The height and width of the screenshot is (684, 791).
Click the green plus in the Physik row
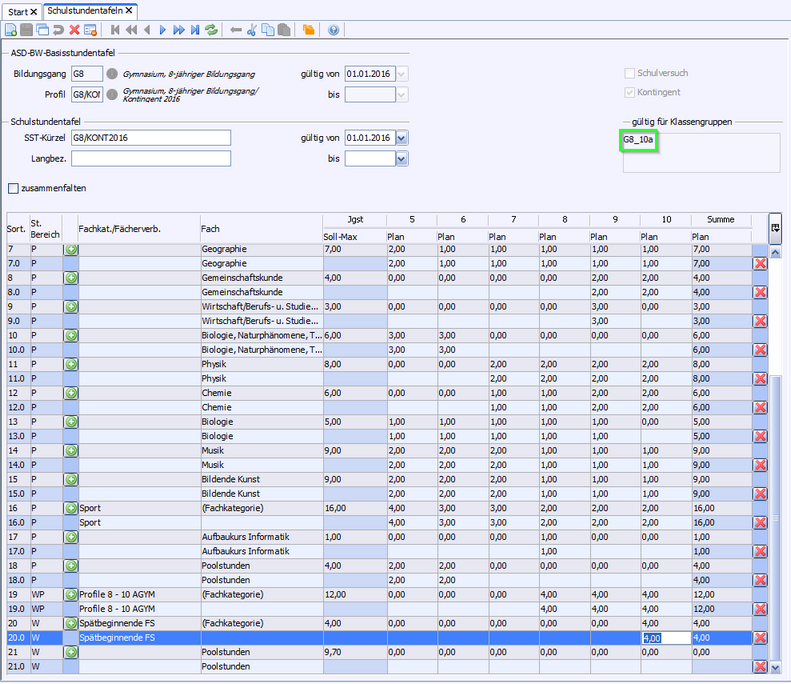tap(70, 366)
